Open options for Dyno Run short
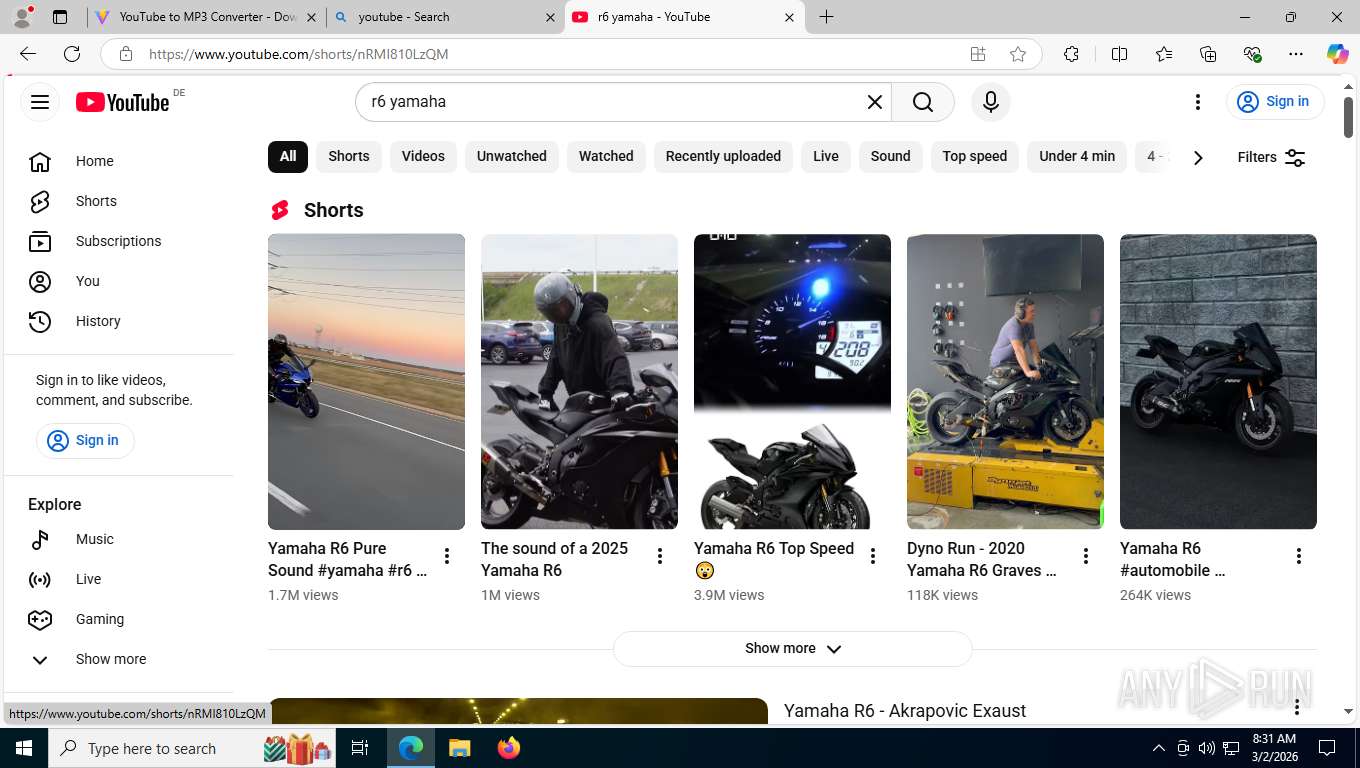The image size is (1360, 768). click(1086, 556)
